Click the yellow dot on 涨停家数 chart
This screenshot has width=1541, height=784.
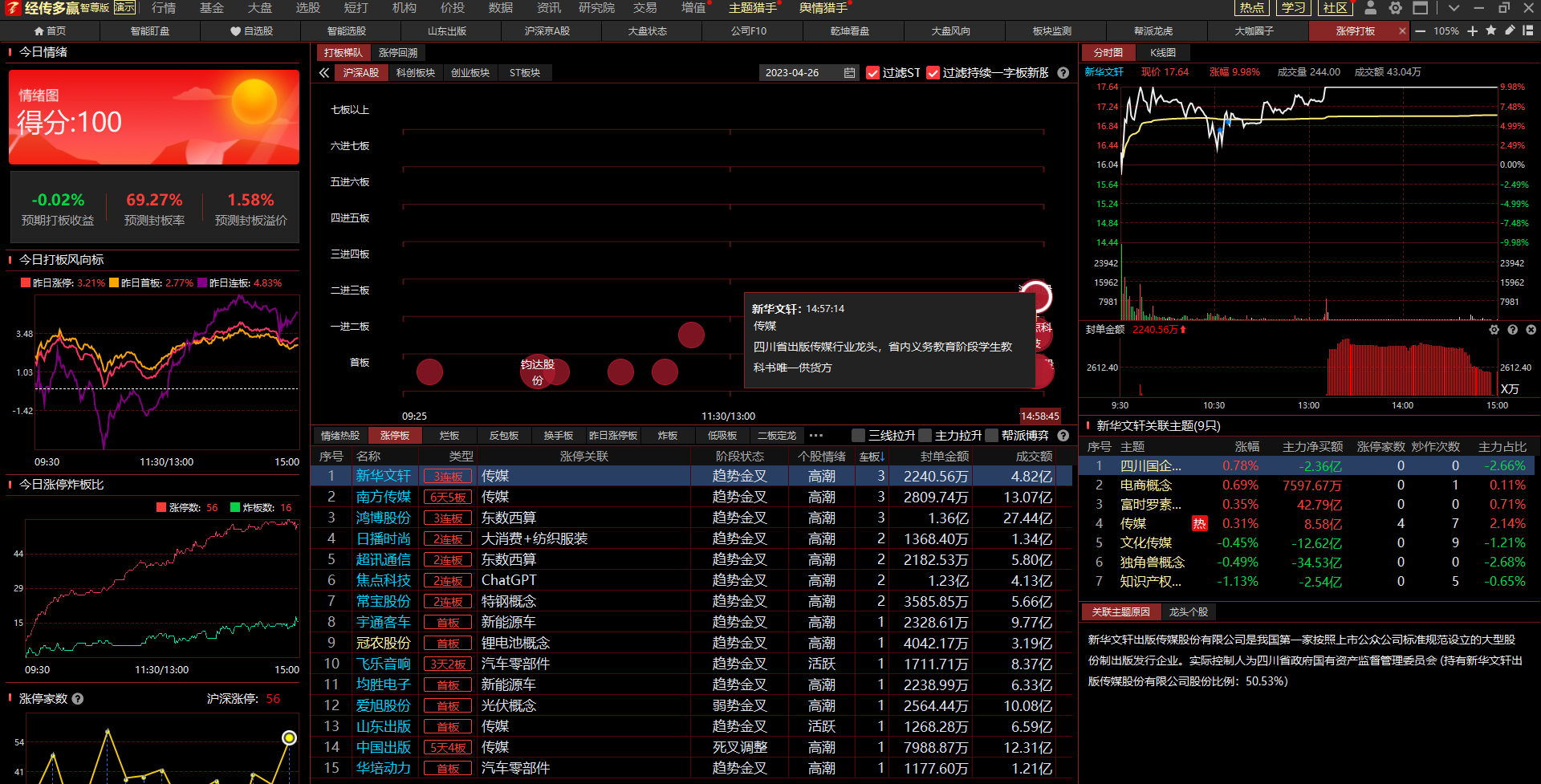click(x=289, y=737)
